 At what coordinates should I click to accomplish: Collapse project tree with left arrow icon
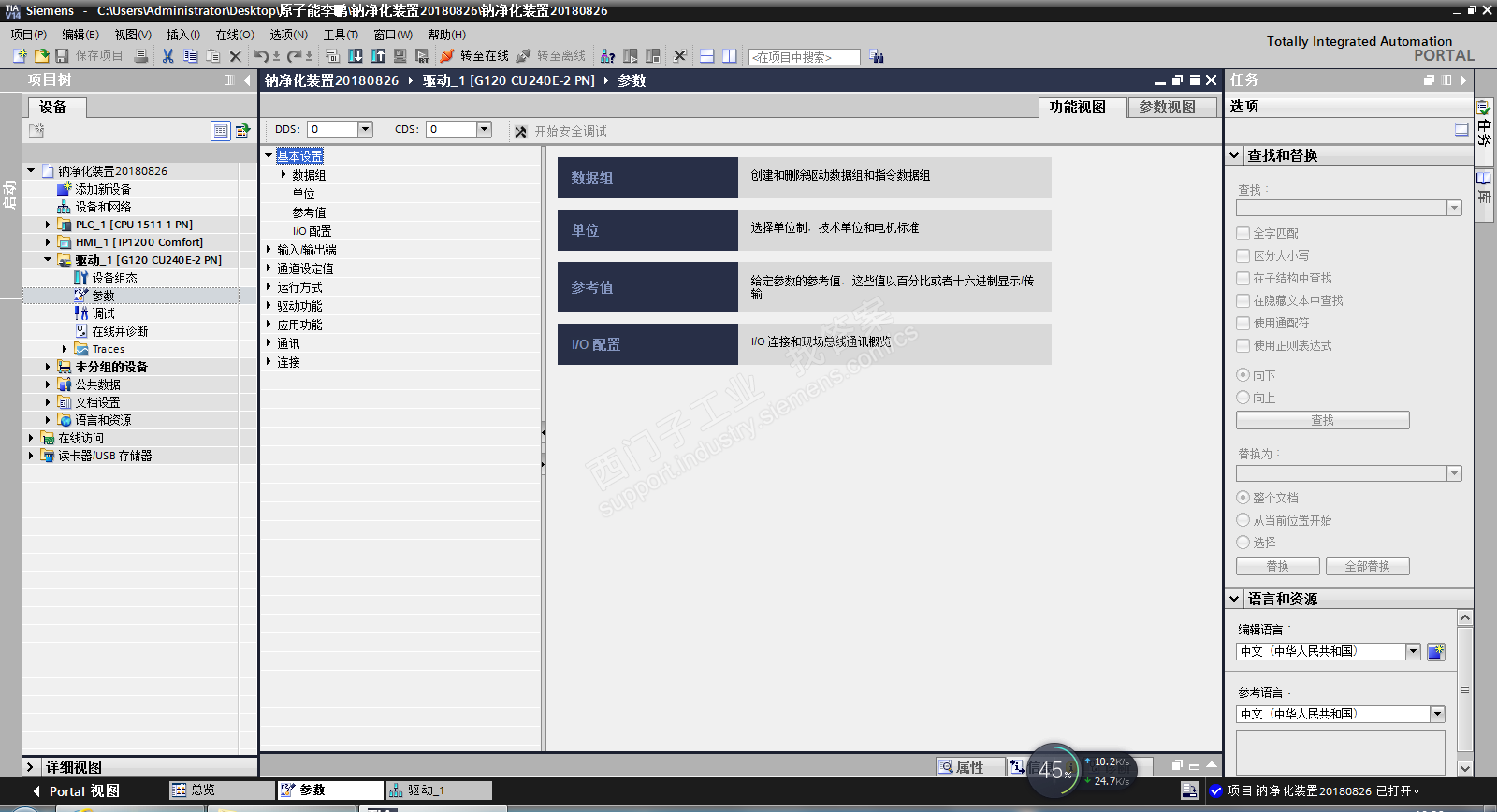click(247, 80)
